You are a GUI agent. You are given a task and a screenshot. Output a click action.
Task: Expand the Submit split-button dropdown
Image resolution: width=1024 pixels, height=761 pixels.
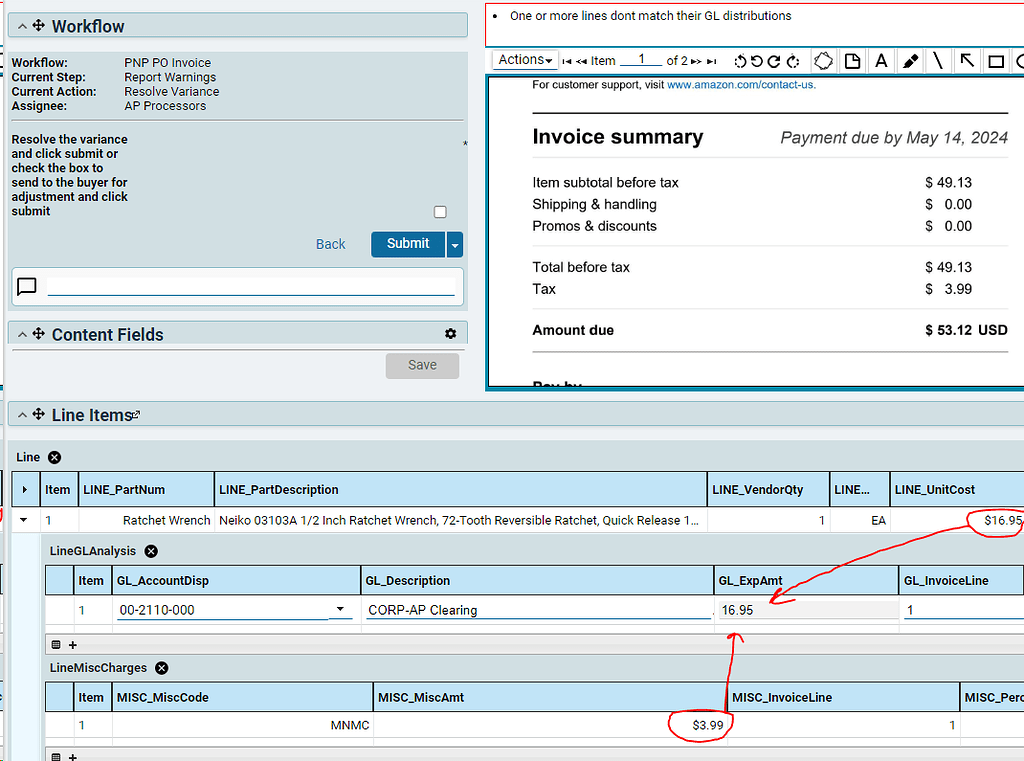click(454, 244)
